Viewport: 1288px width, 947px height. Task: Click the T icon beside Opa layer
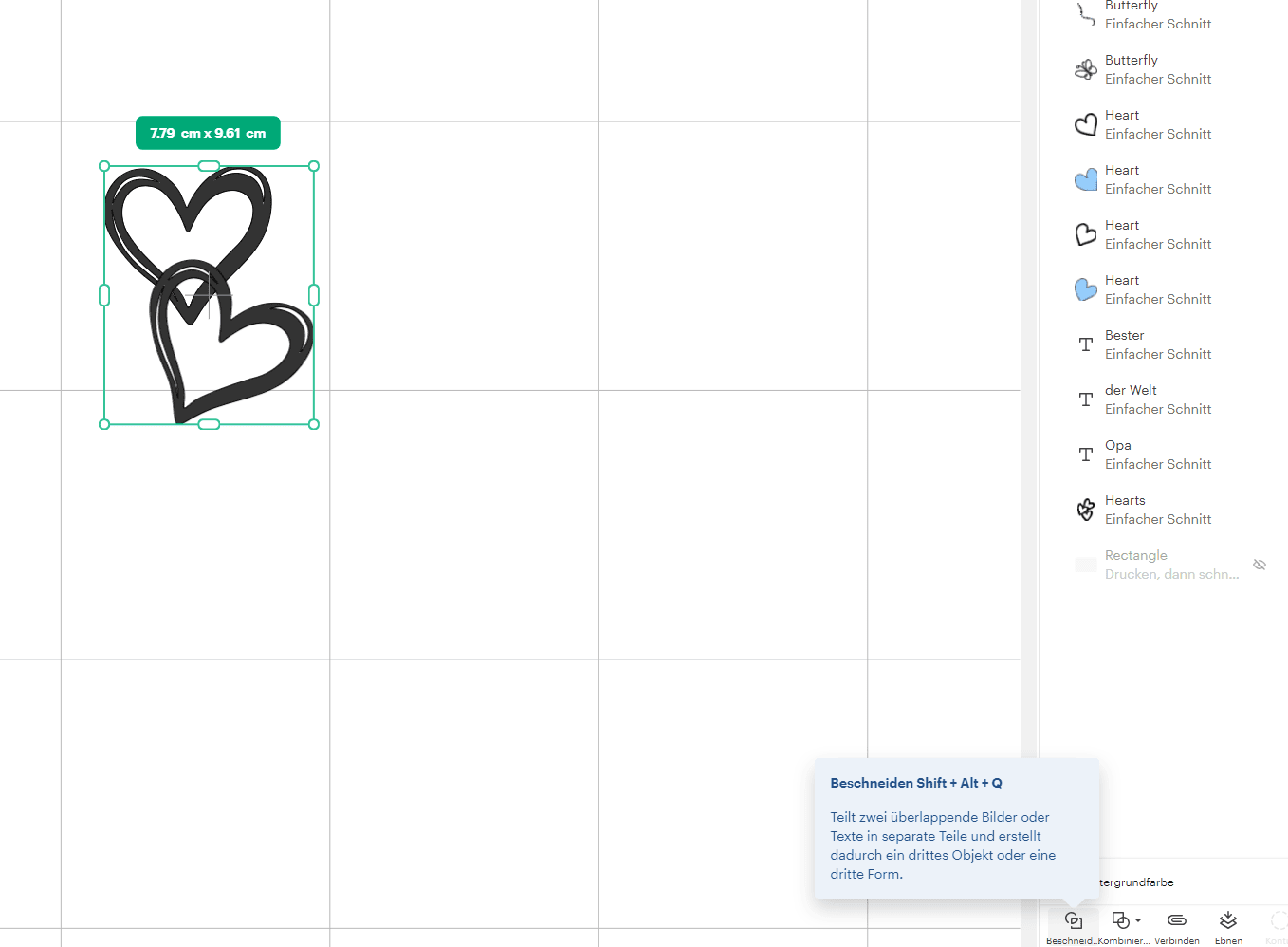point(1086,455)
